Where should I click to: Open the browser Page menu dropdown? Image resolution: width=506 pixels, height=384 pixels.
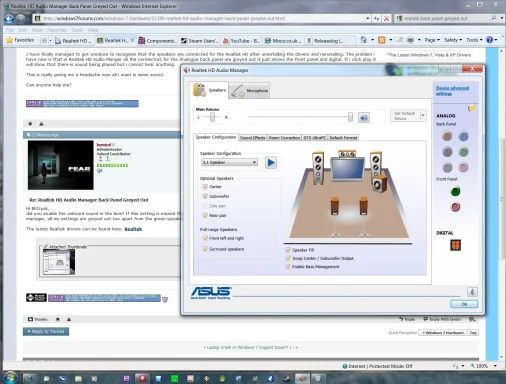pyautogui.click(x=432, y=40)
